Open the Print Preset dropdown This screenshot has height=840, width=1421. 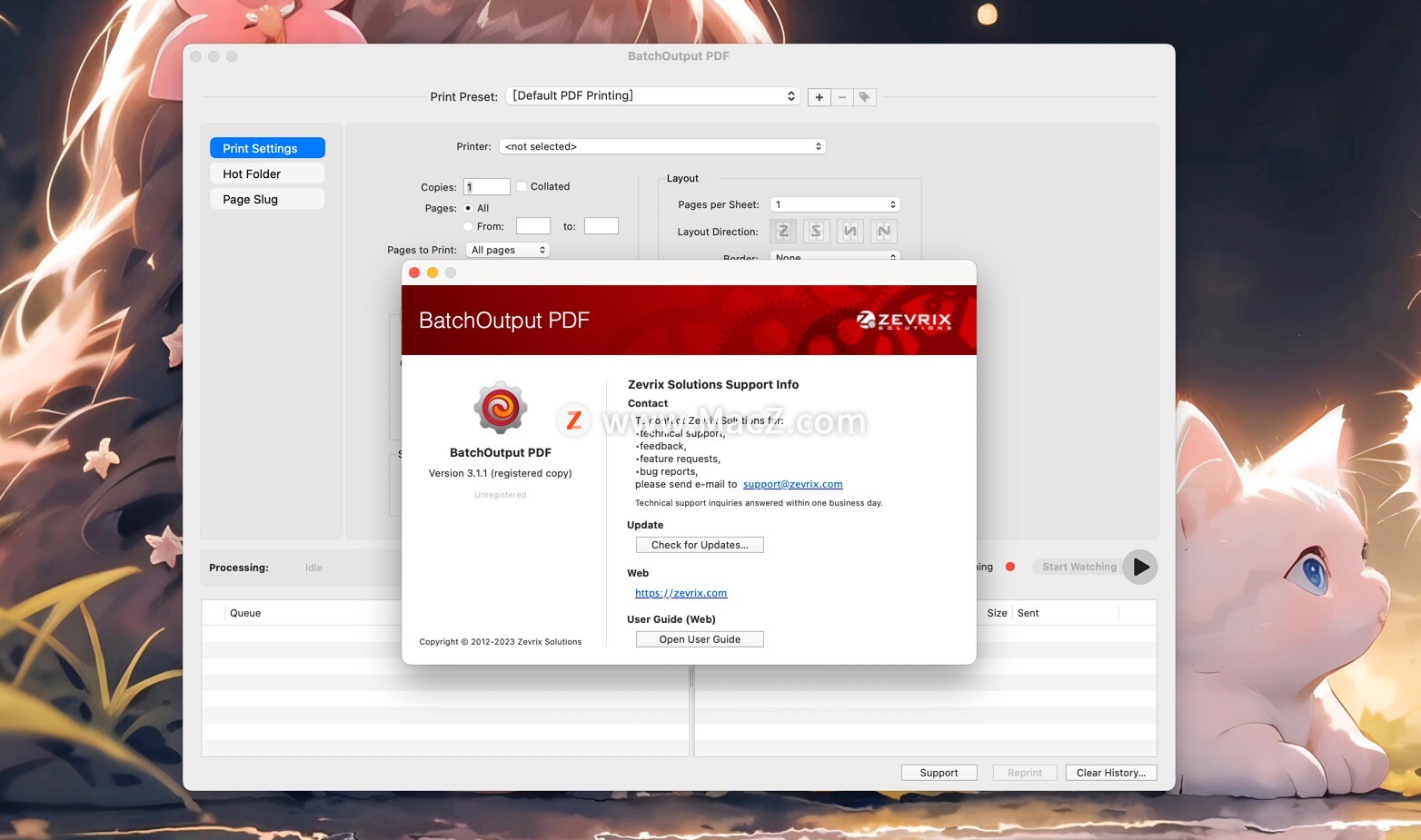[x=652, y=96]
